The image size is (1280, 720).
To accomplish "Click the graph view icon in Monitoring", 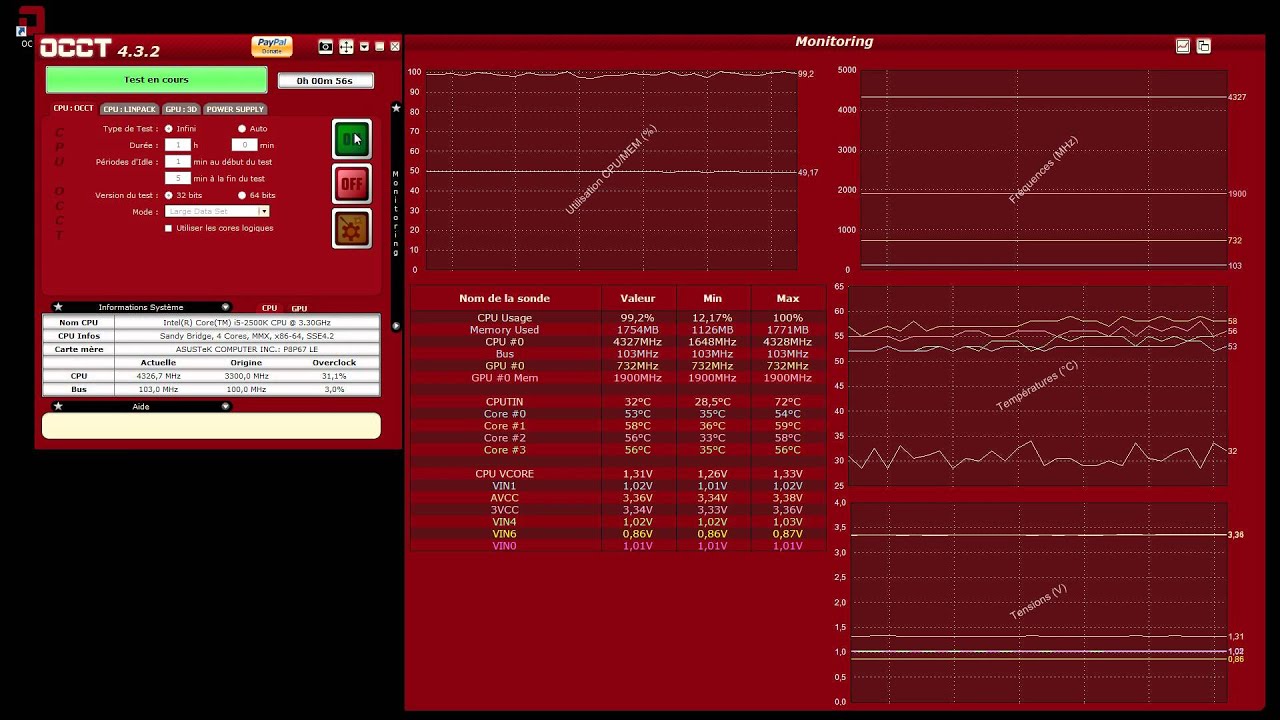I will [1183, 46].
